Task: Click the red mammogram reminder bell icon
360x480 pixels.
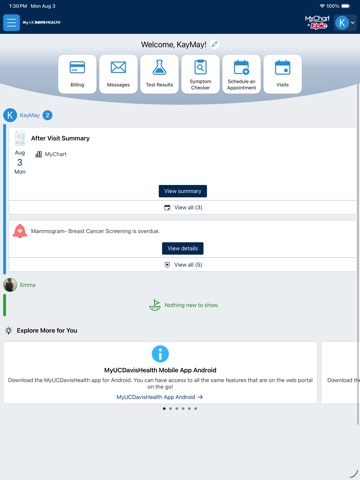Action: (20, 231)
